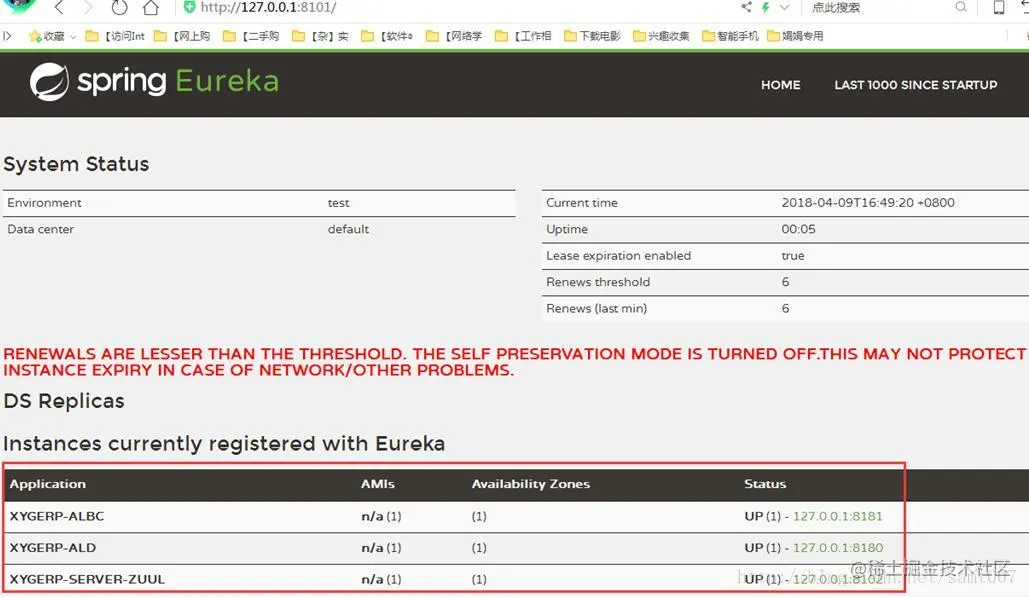The image size is (1029, 597).
Task: Go back with the browser back arrow
Action: [59, 8]
